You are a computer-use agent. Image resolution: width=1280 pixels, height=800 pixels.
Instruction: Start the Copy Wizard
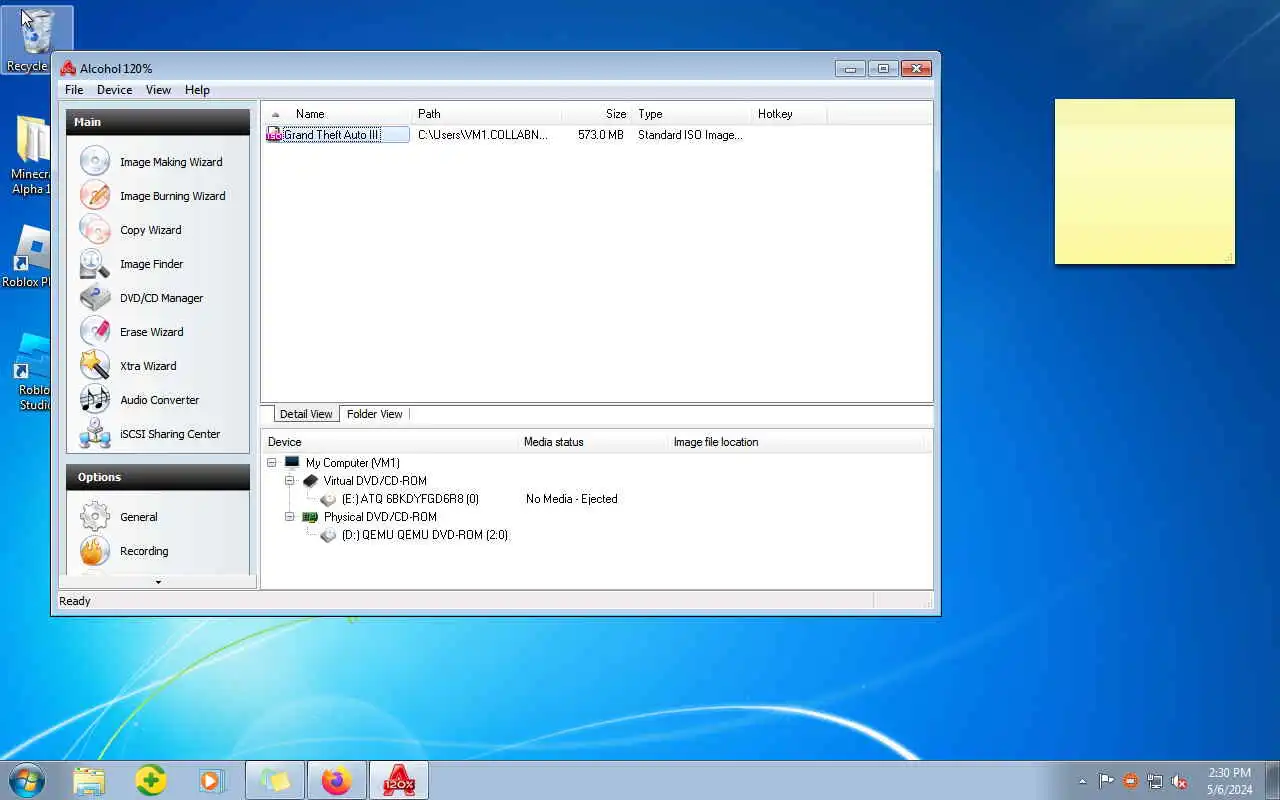[x=131, y=230]
